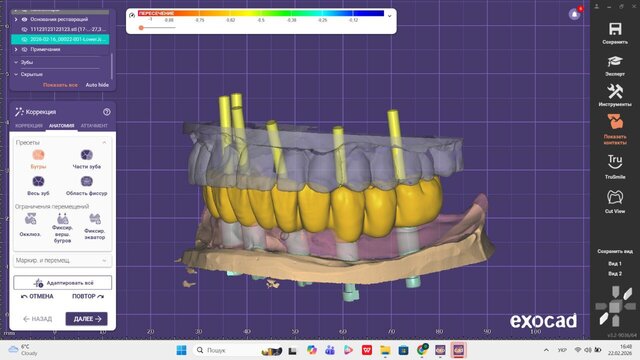Switch to the КОРРЕКЦИЯ tab
The height and width of the screenshot is (360, 640).
(x=29, y=126)
